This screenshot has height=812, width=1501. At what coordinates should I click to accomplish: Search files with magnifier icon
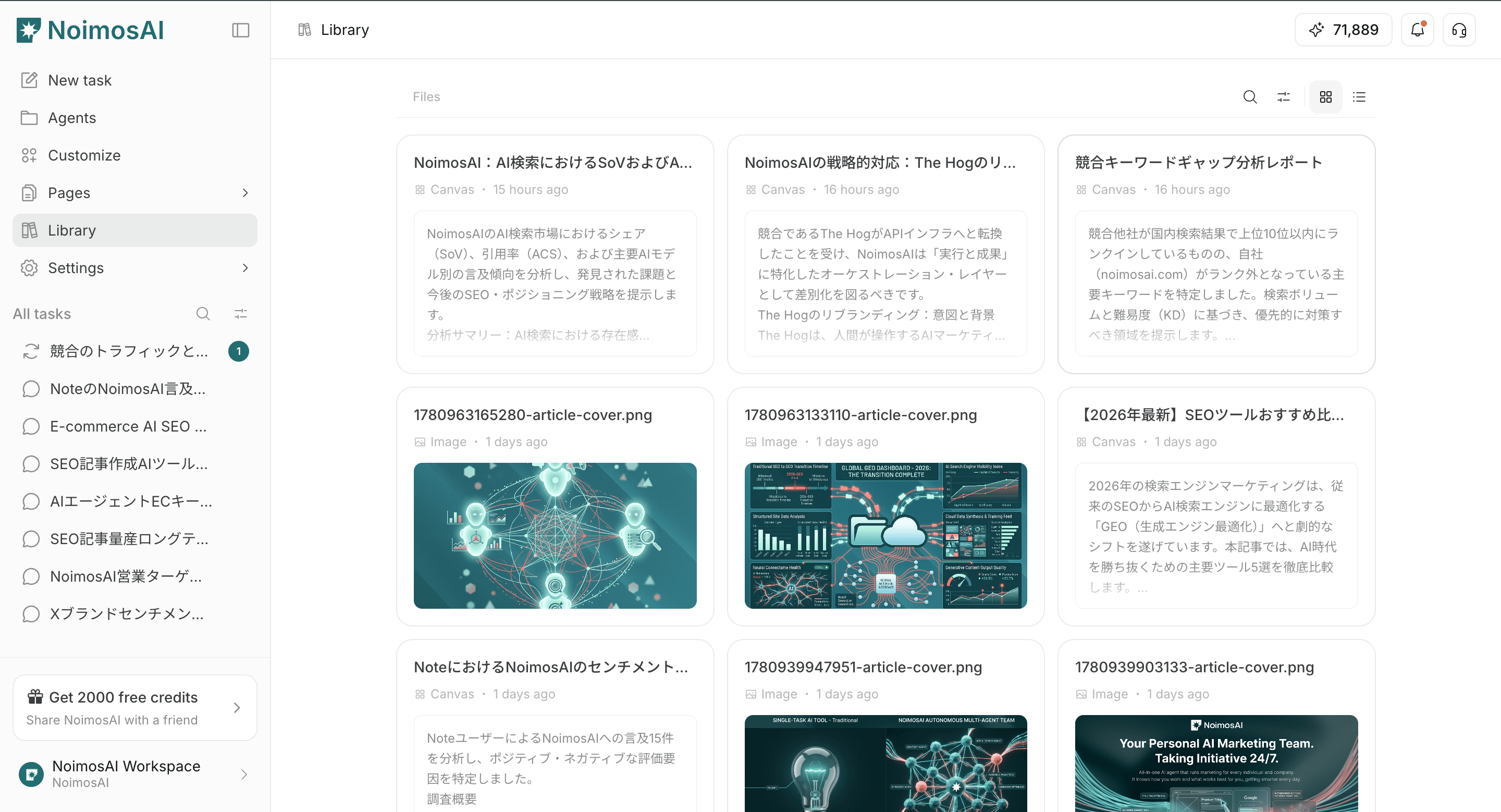(1250, 97)
